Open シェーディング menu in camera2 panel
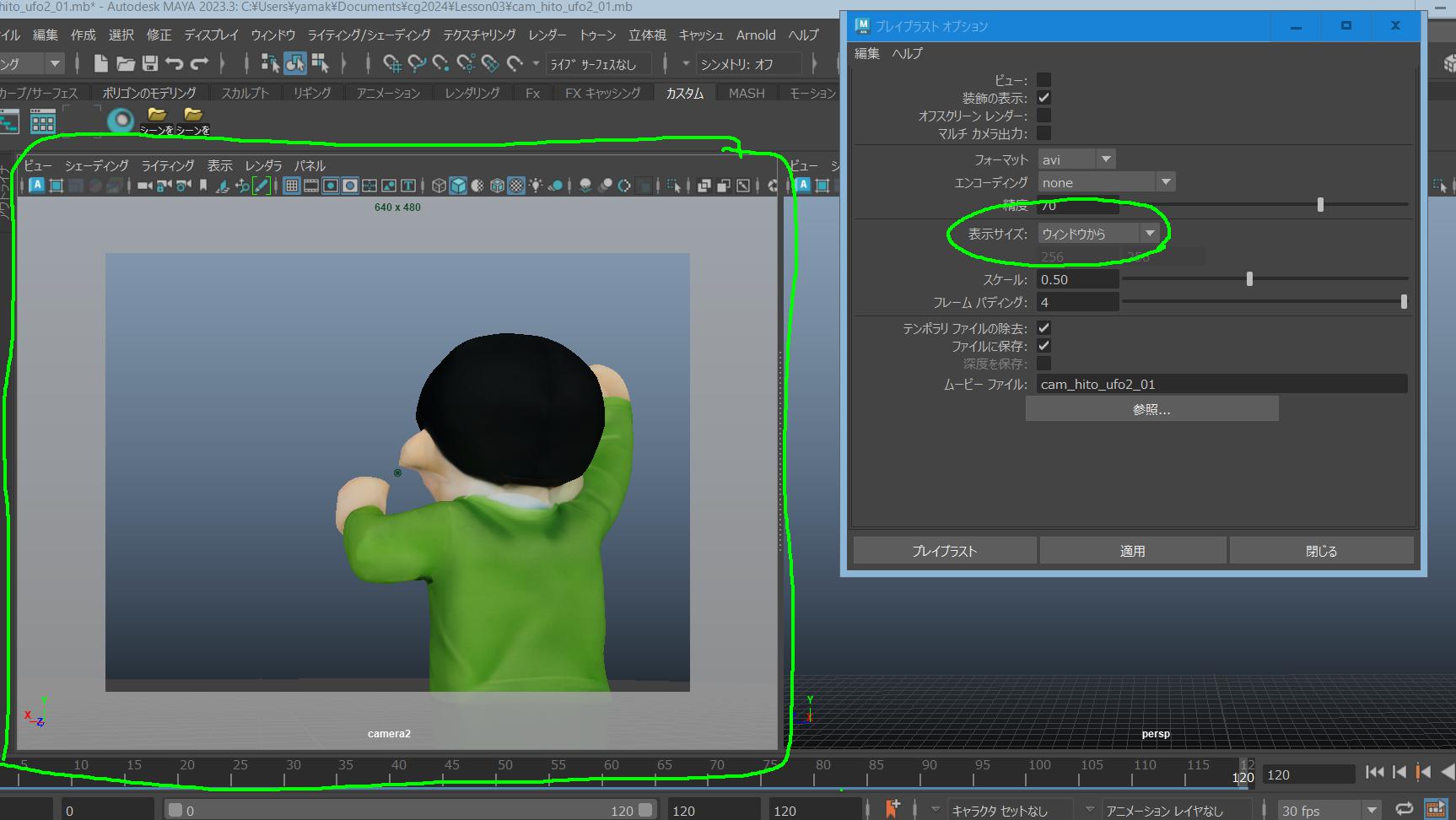The height and width of the screenshot is (820, 1456). [96, 165]
